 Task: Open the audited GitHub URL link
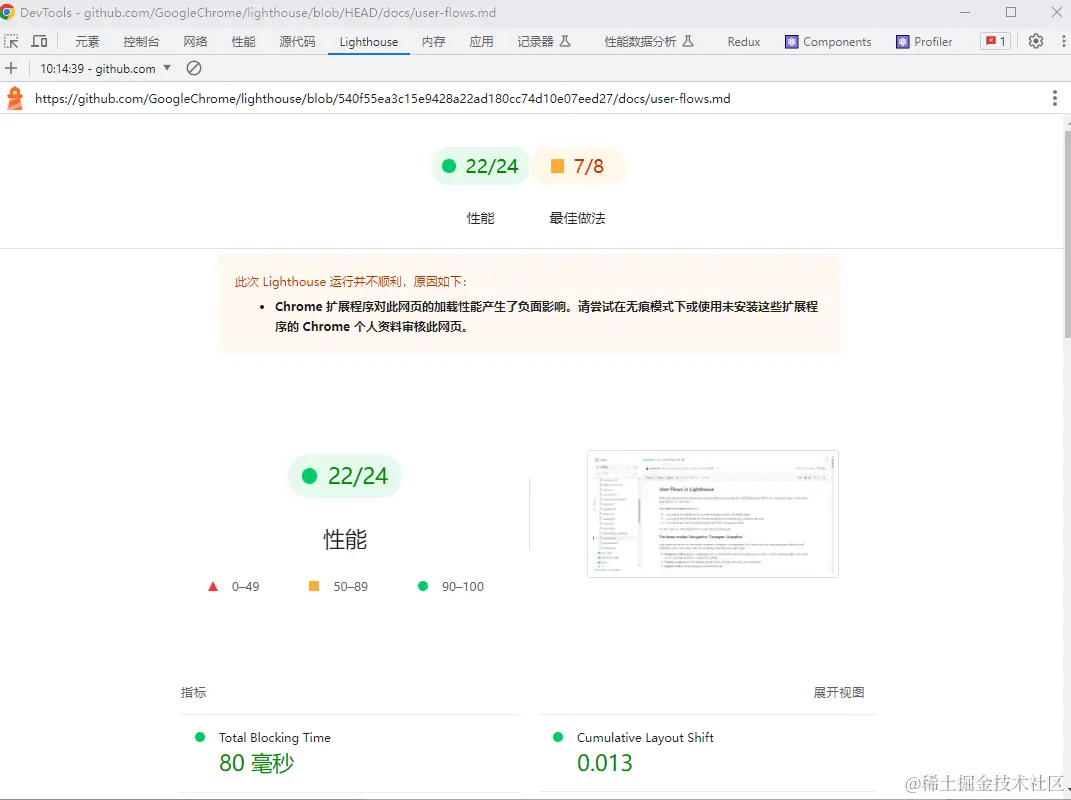[x=382, y=98]
